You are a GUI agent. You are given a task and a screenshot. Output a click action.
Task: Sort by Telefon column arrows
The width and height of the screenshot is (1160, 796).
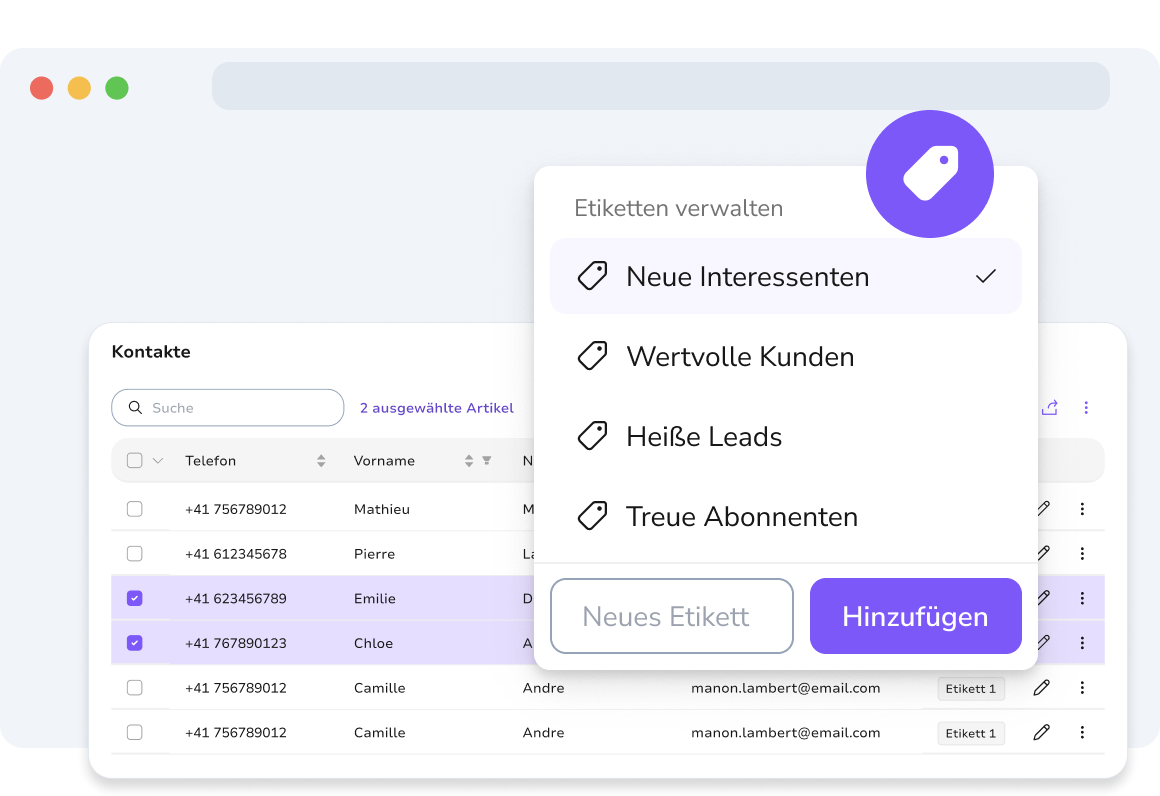321,460
